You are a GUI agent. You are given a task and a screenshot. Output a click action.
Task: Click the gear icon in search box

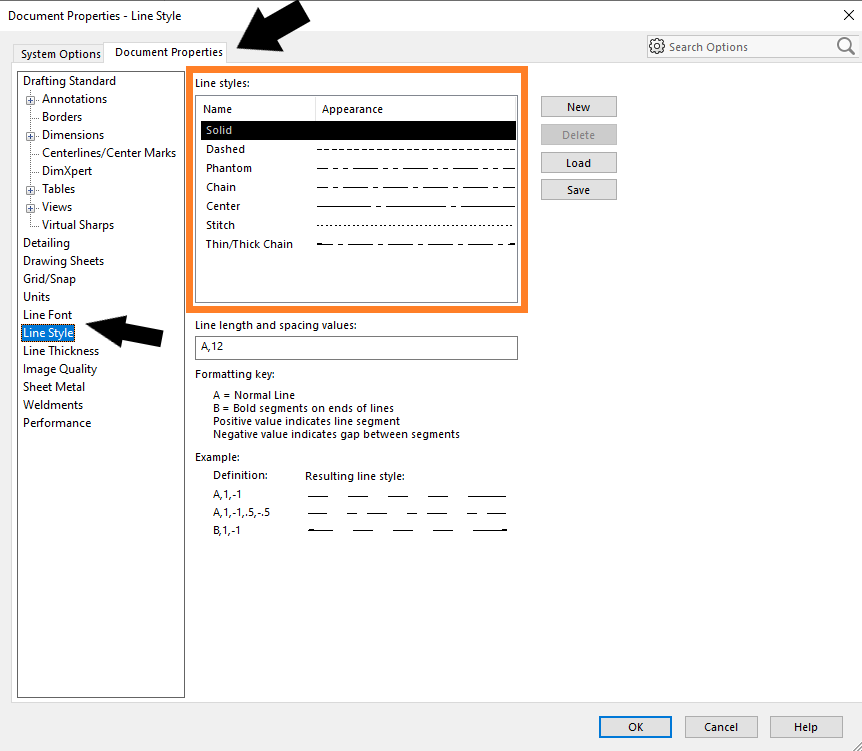[657, 47]
